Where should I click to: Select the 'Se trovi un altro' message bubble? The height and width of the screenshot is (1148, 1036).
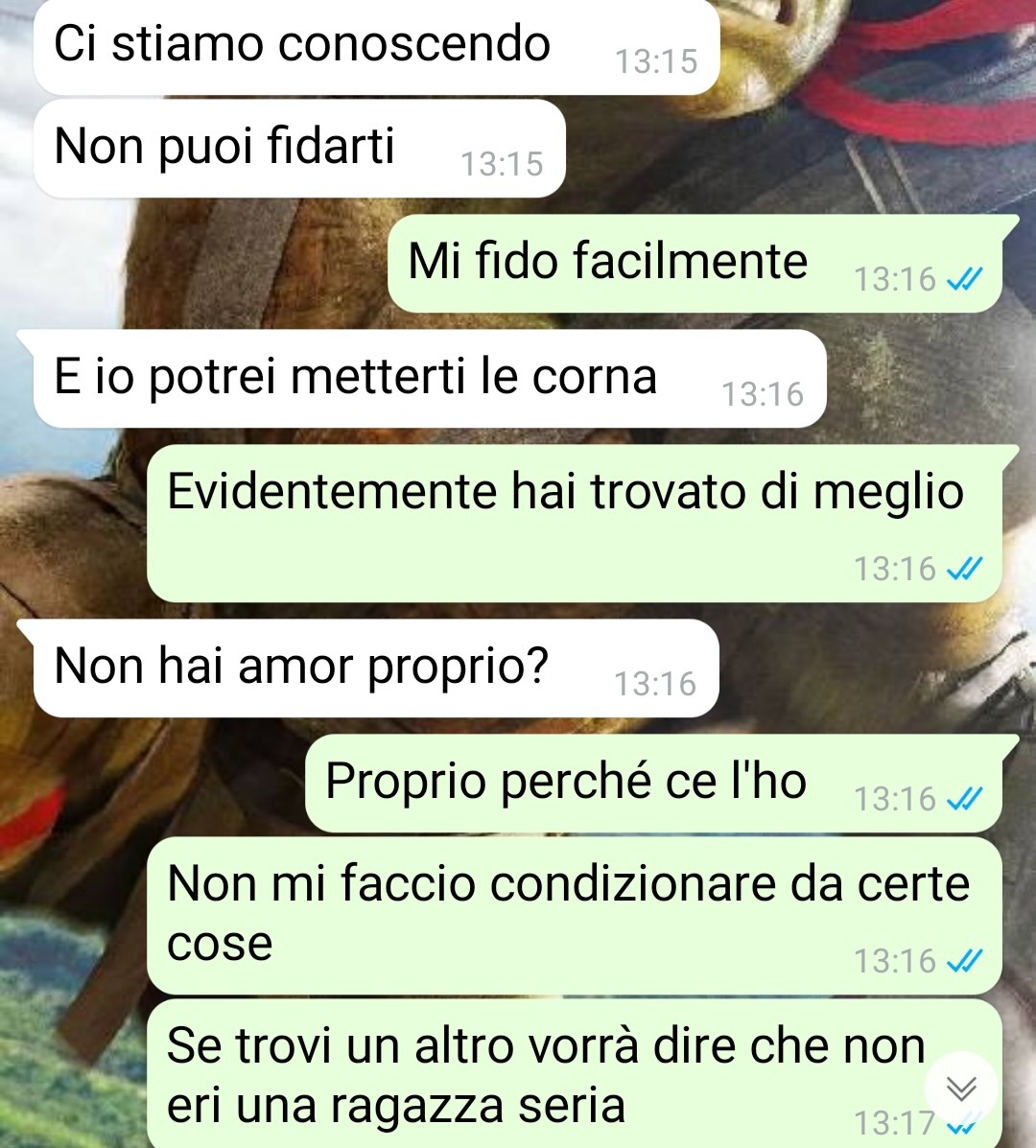pos(575,1074)
